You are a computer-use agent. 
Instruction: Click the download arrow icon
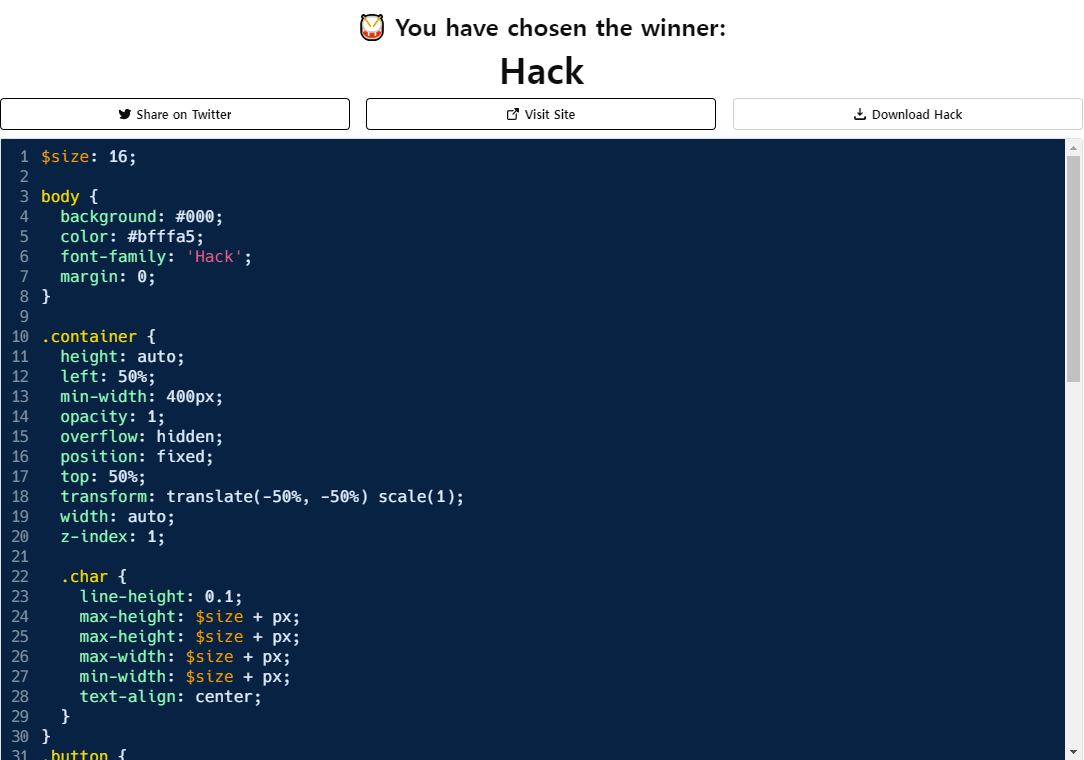point(859,114)
